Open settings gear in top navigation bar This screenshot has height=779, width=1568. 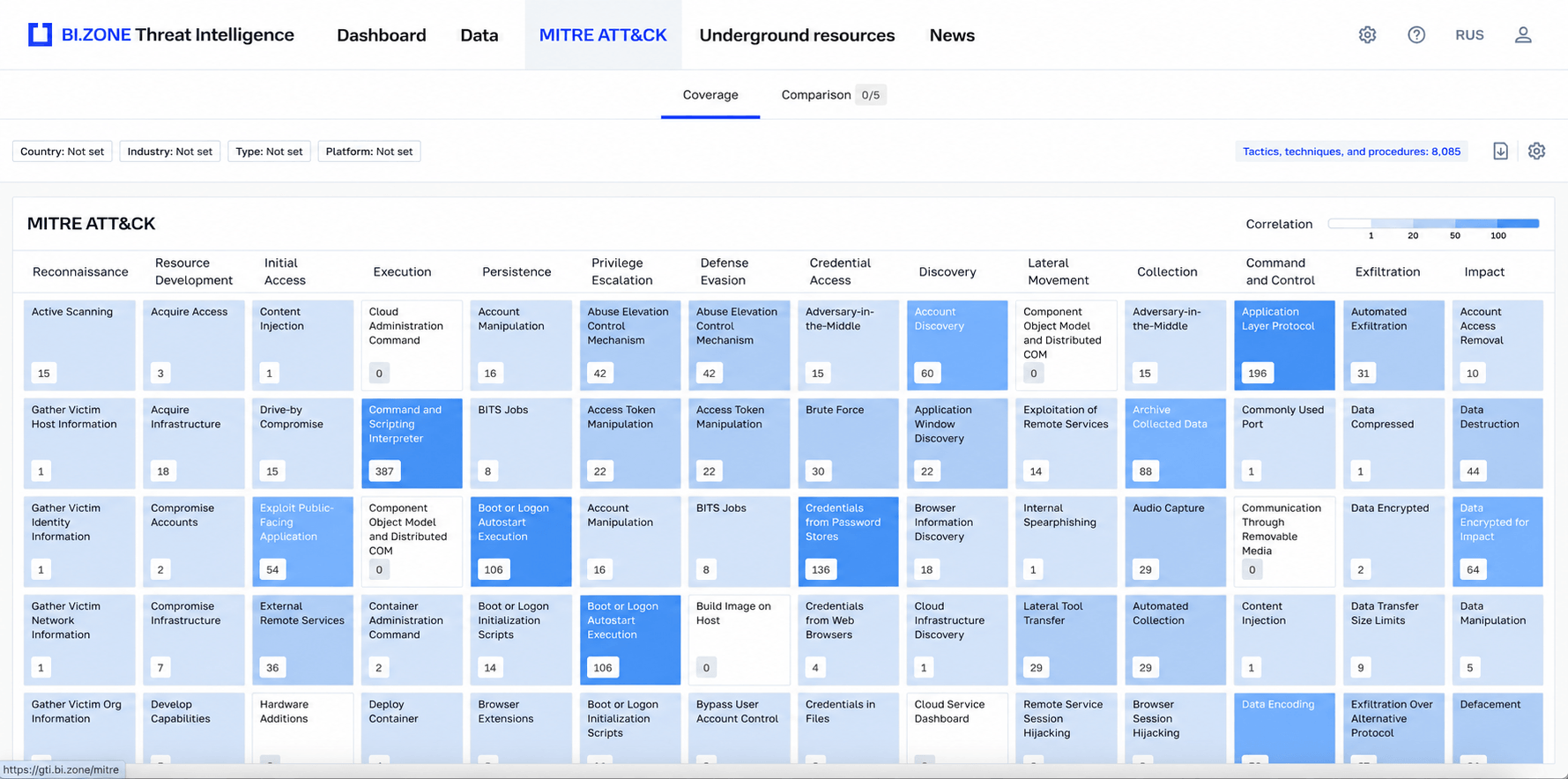coord(1367,34)
